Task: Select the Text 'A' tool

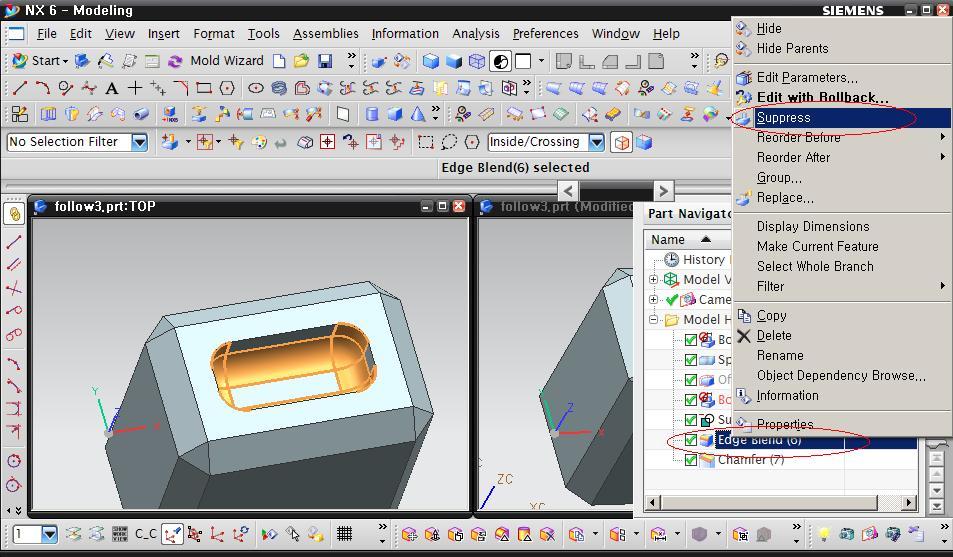Action: [111, 88]
